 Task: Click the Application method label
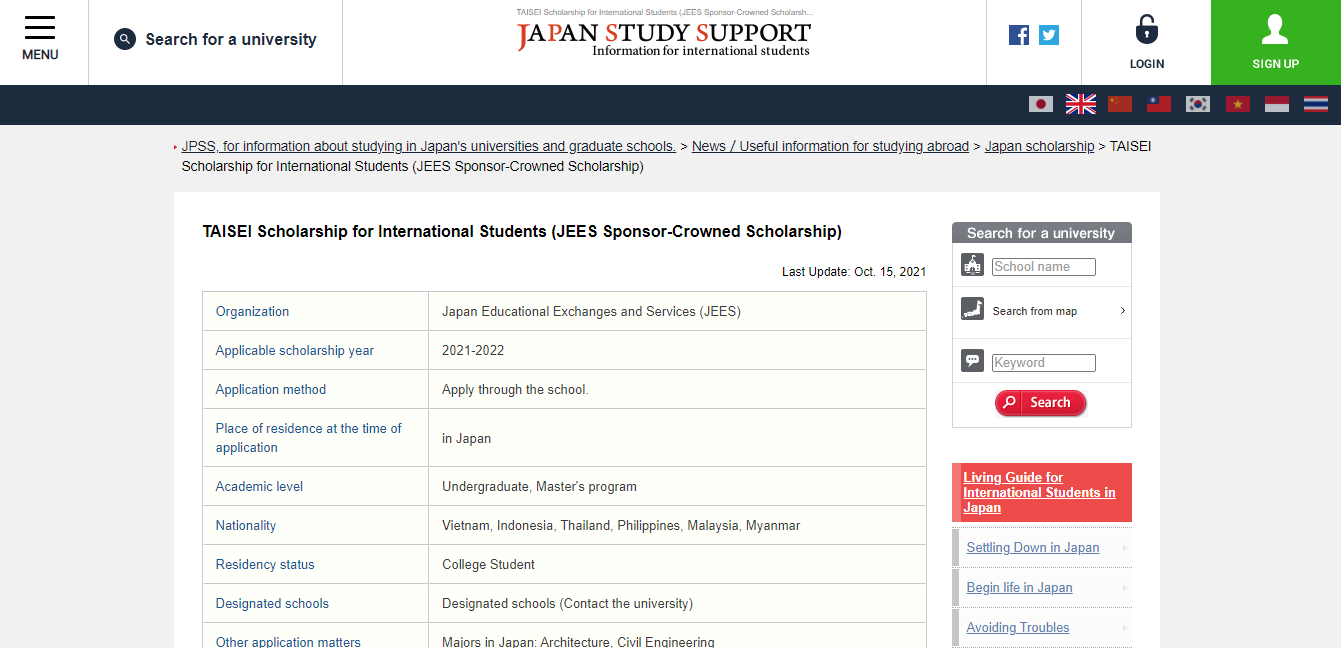coord(271,390)
